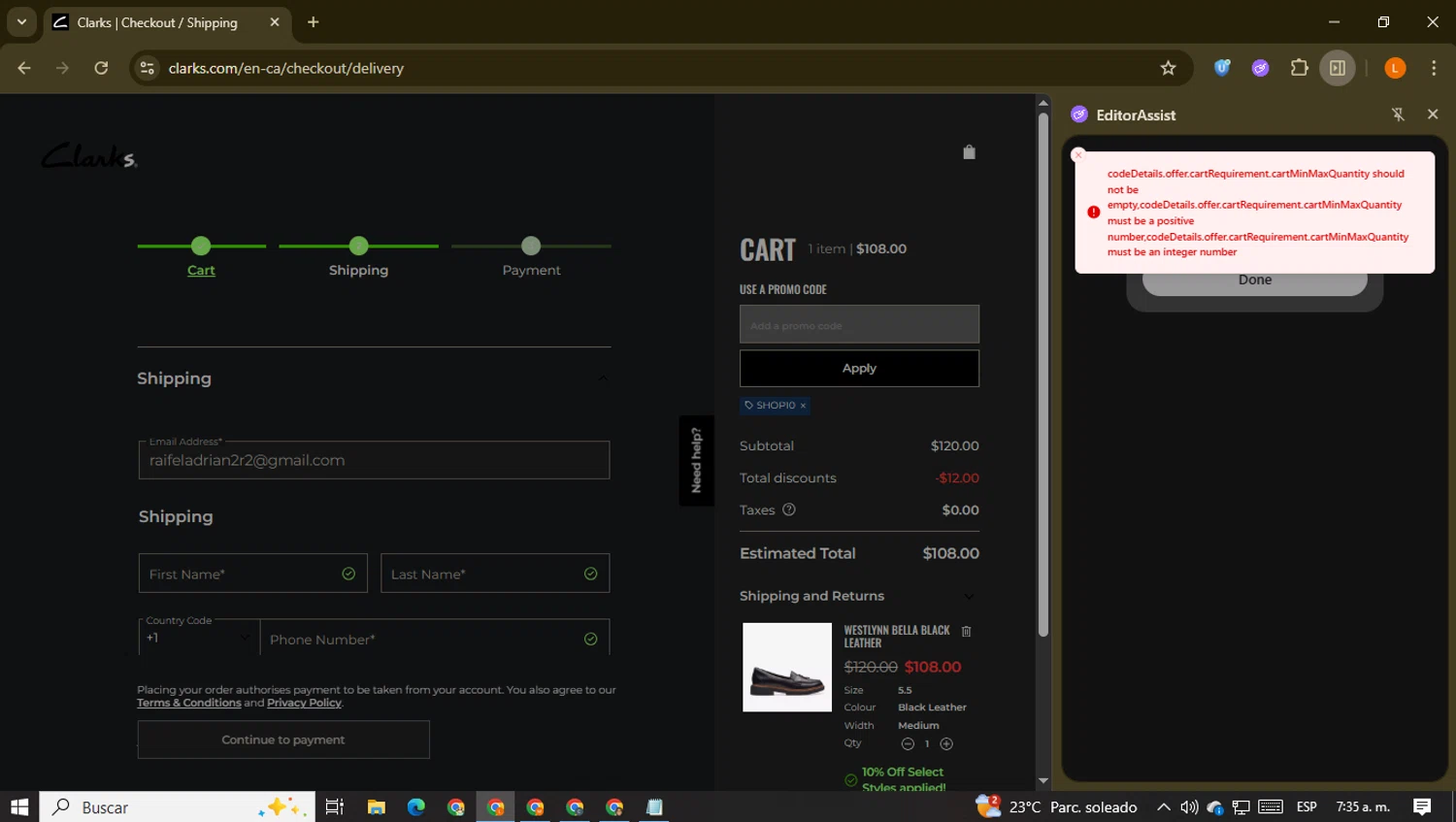Viewport: 1456px width, 822px height.
Task: Open the Westlynn Bella shoe thumbnail
Action: click(786, 668)
